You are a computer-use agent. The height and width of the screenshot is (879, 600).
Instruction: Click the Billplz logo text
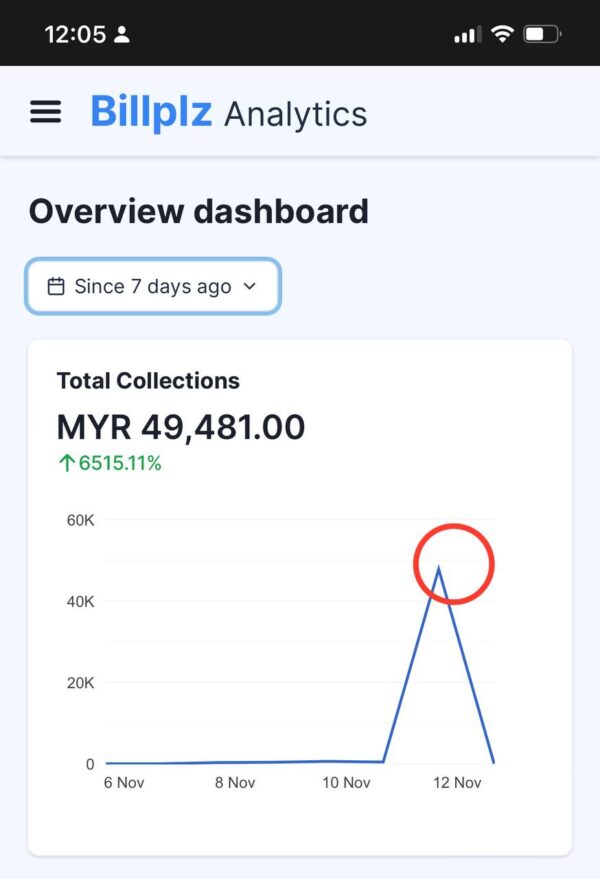(151, 112)
